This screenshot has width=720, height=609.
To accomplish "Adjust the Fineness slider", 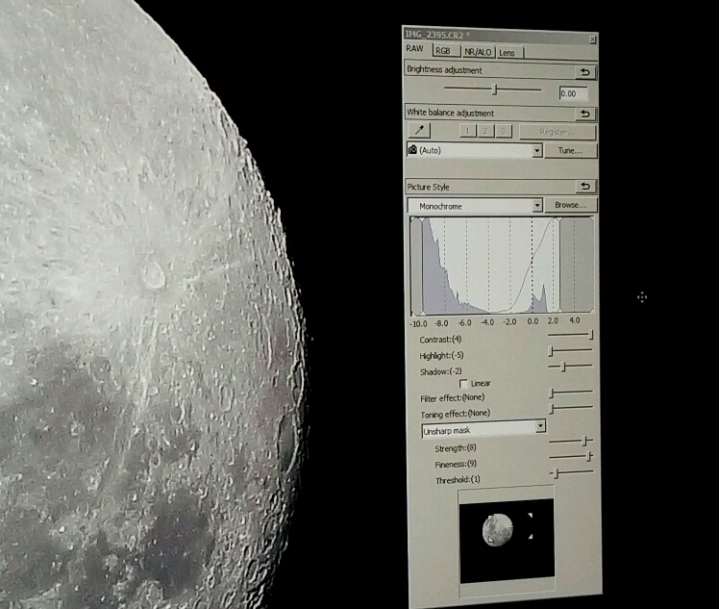I will pyautogui.click(x=571, y=457).
